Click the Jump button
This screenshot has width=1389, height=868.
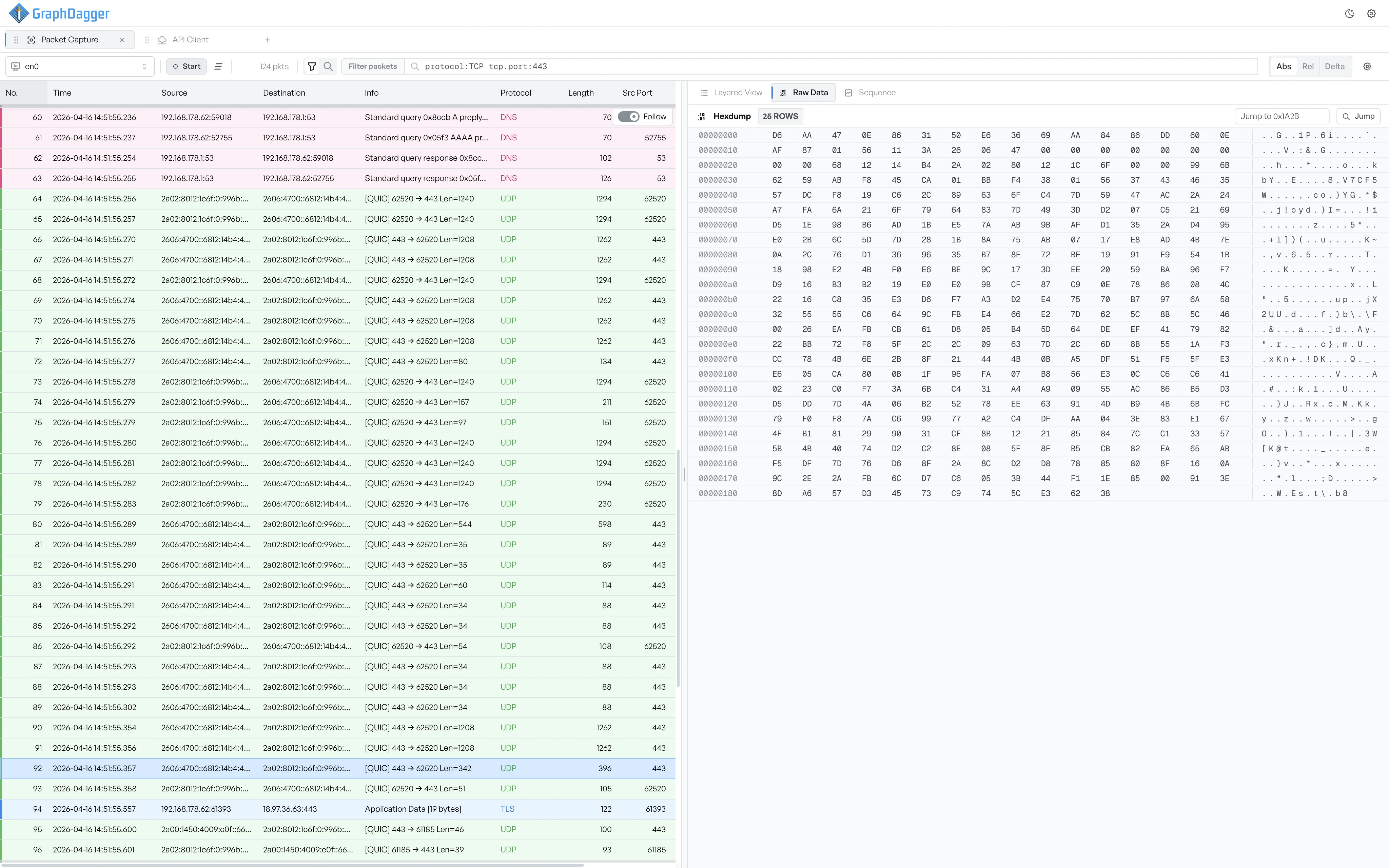coord(1358,117)
